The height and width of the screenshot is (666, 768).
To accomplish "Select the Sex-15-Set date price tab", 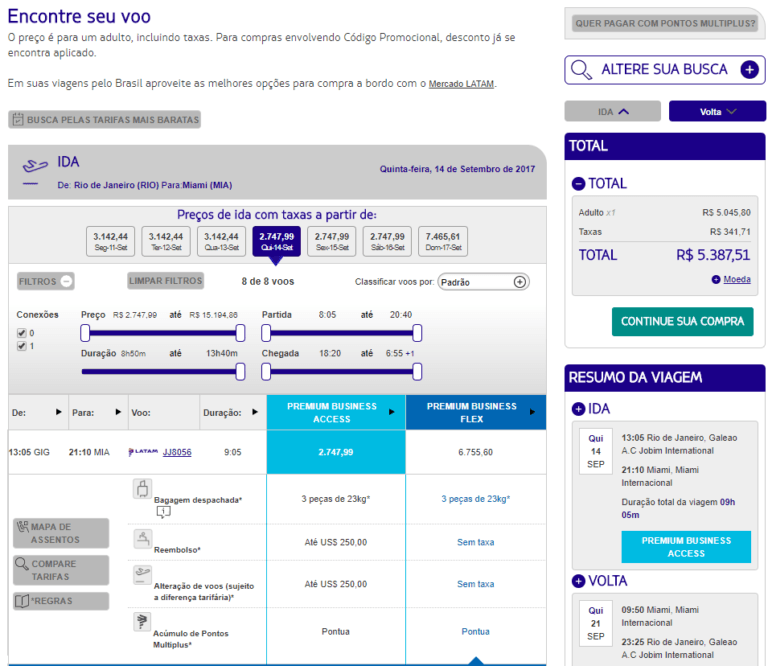I will pyautogui.click(x=332, y=241).
